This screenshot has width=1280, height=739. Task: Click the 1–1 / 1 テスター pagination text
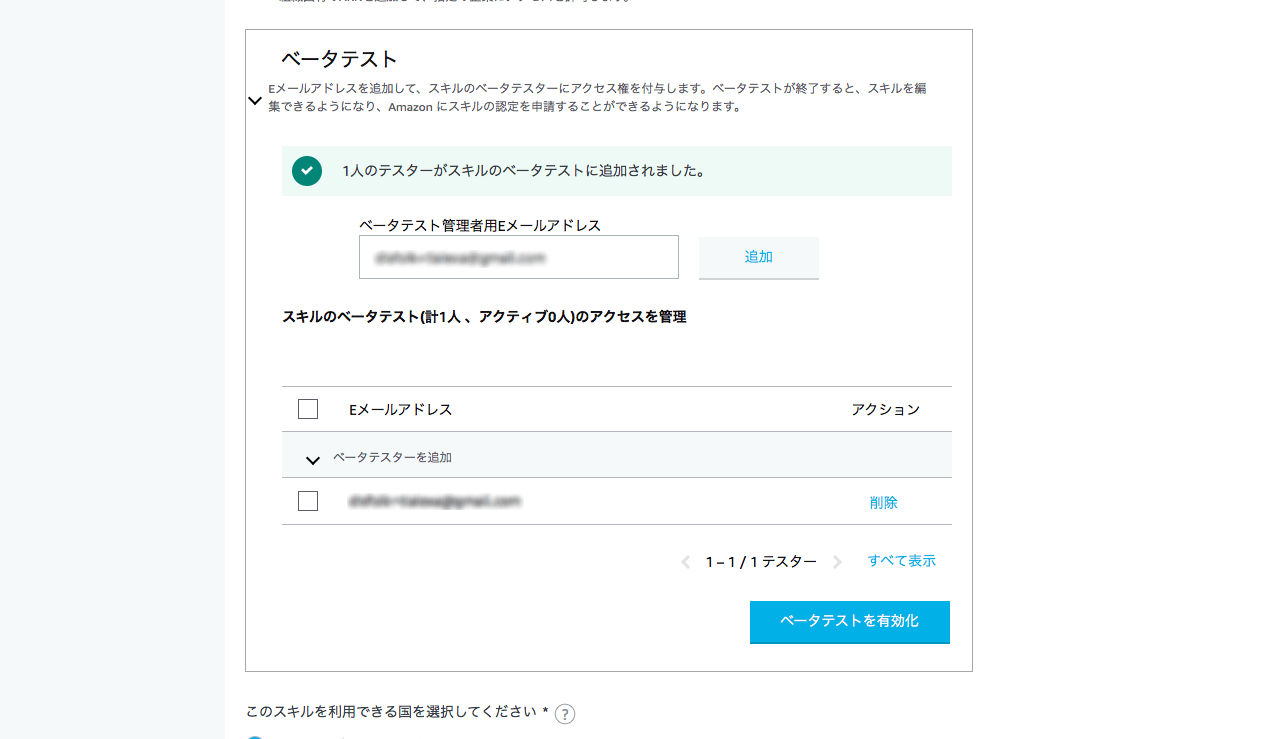tap(761, 562)
